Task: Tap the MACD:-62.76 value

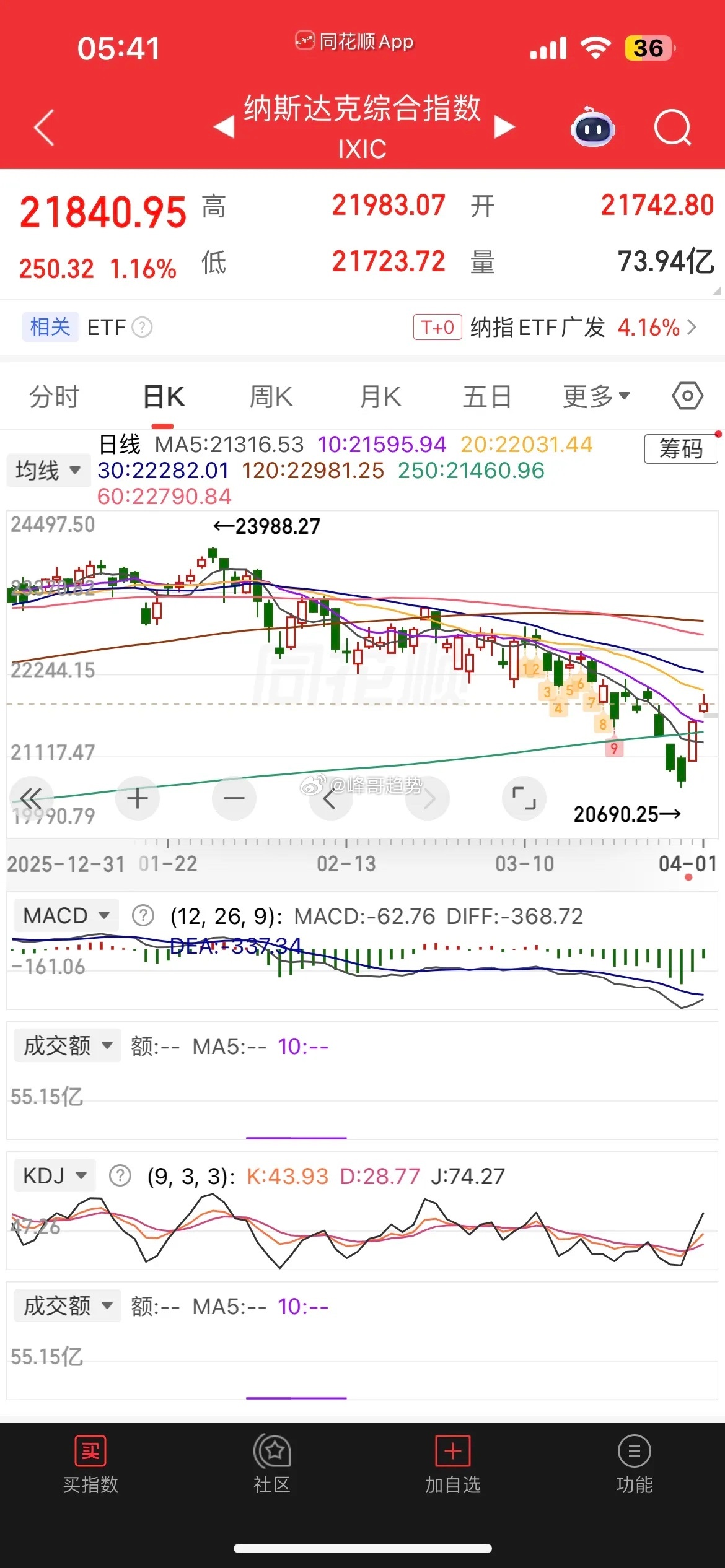Action: coord(364,916)
